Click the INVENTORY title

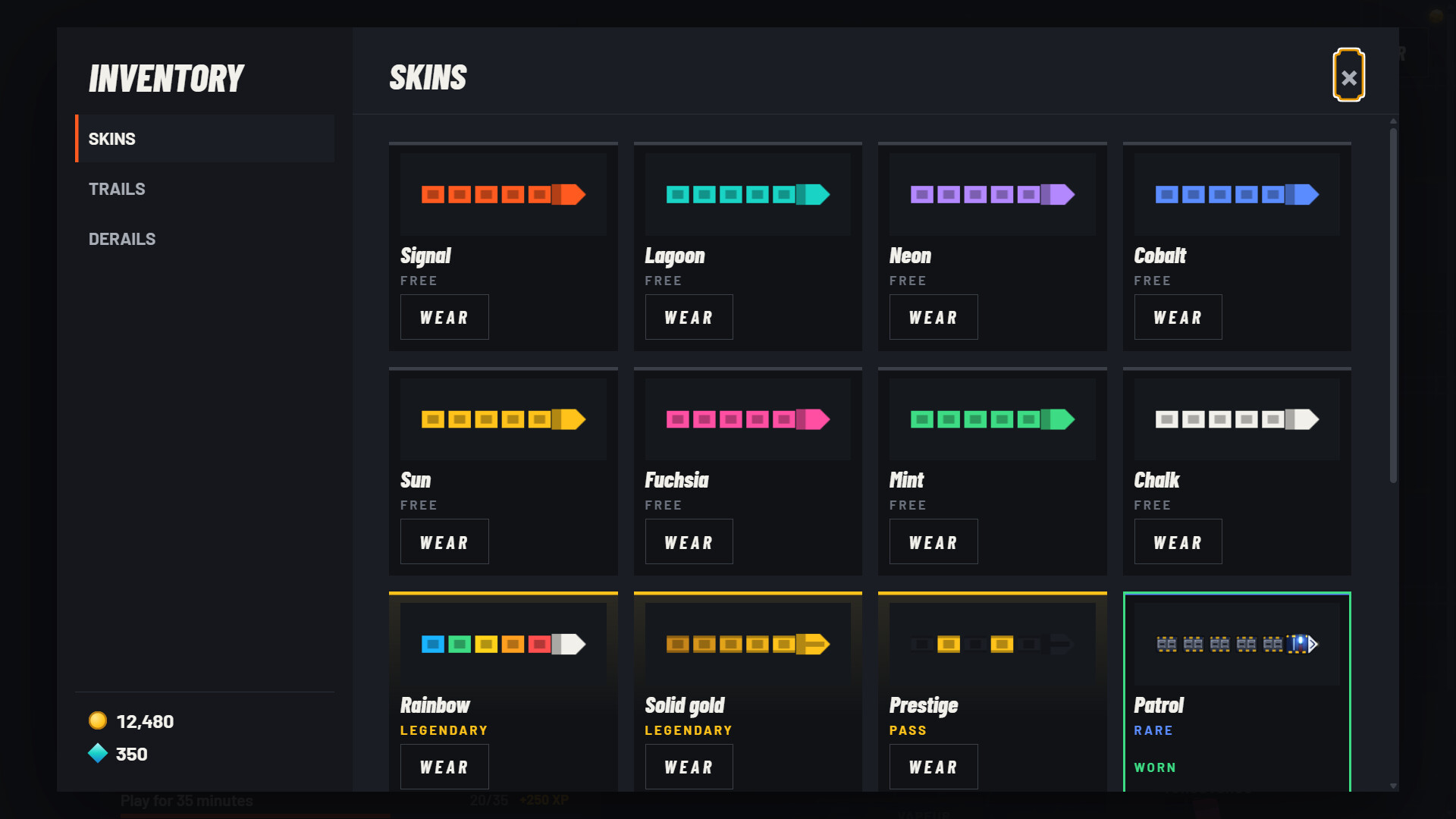point(166,78)
